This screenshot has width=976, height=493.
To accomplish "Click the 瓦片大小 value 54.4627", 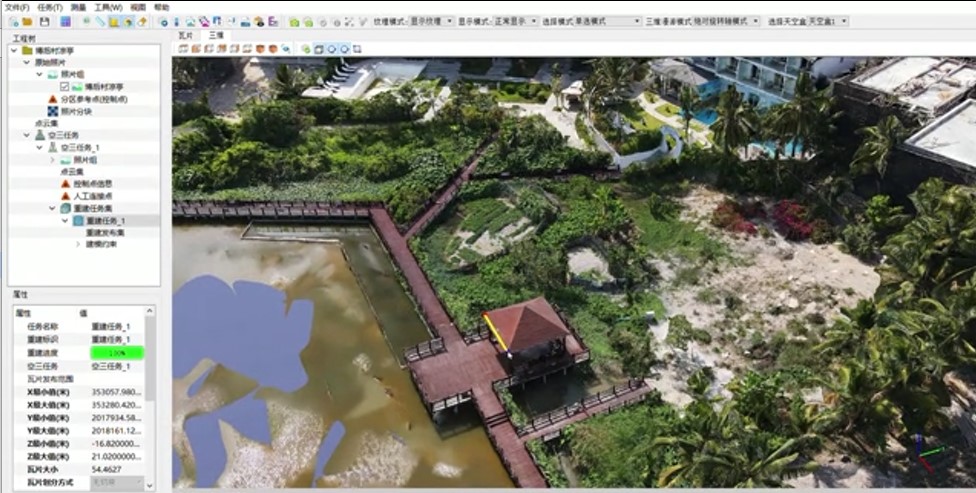I will (x=106, y=469).
